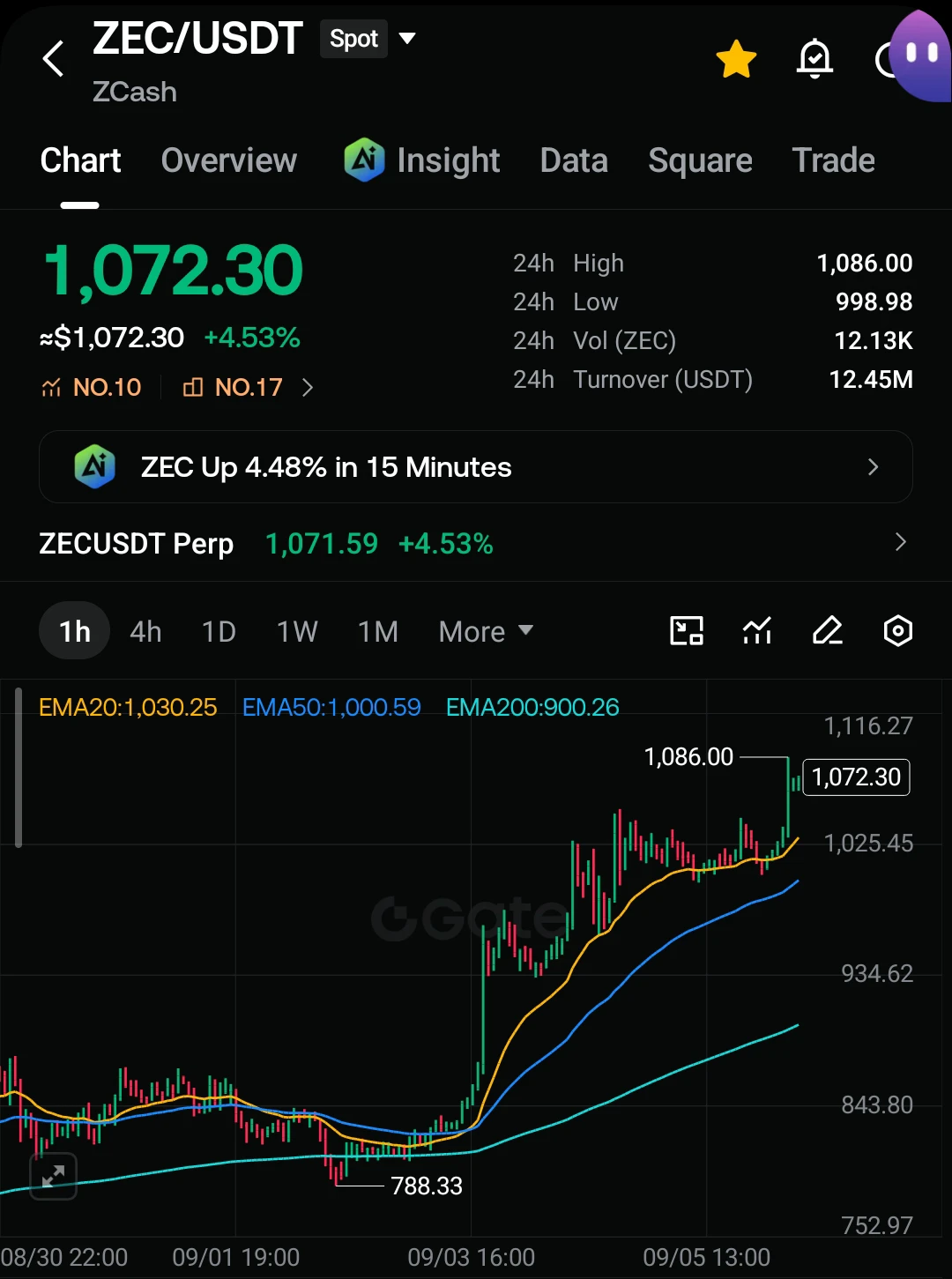
Task: Tap the ZCash coin name
Action: point(135,92)
